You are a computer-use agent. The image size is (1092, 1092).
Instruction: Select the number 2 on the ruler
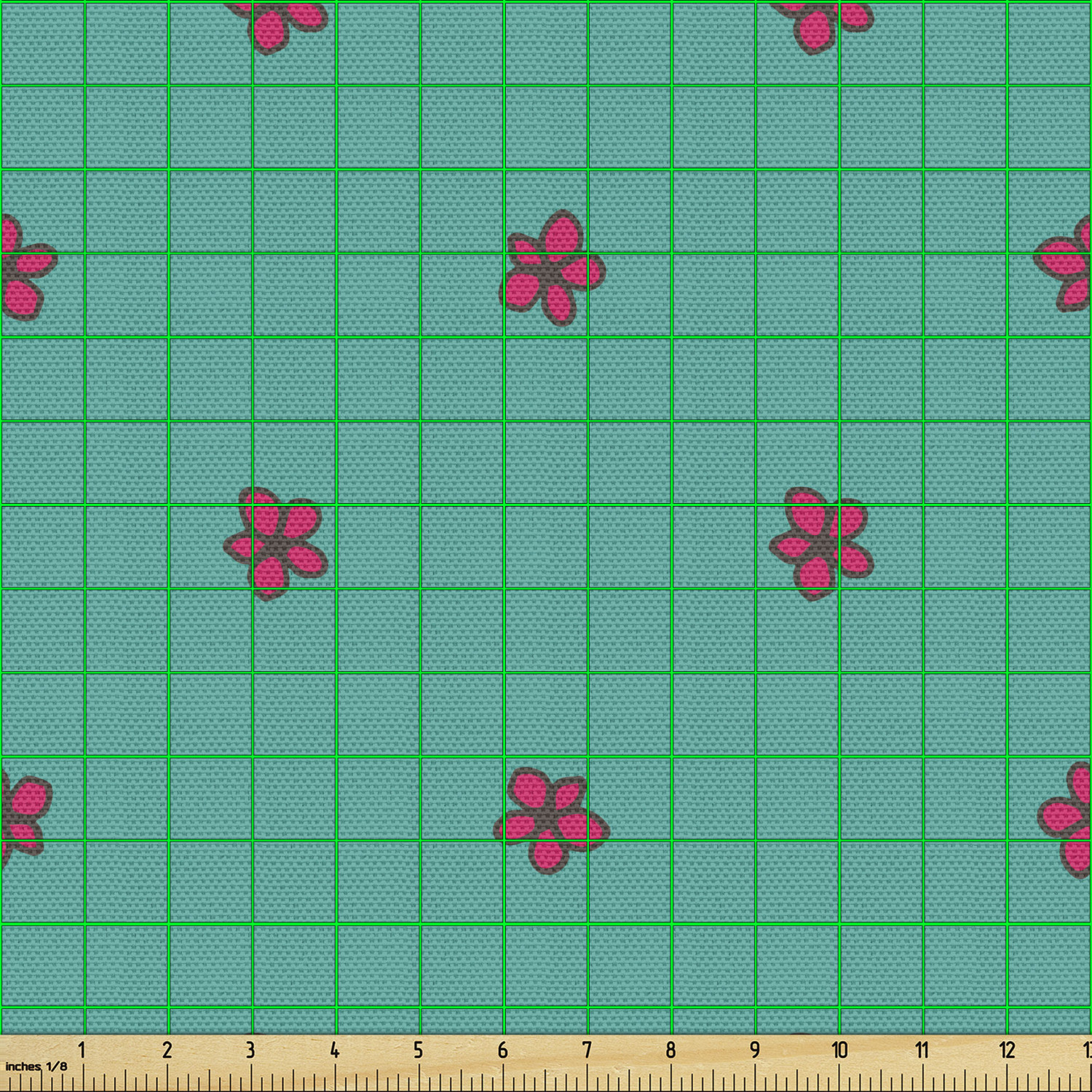pos(167,1050)
